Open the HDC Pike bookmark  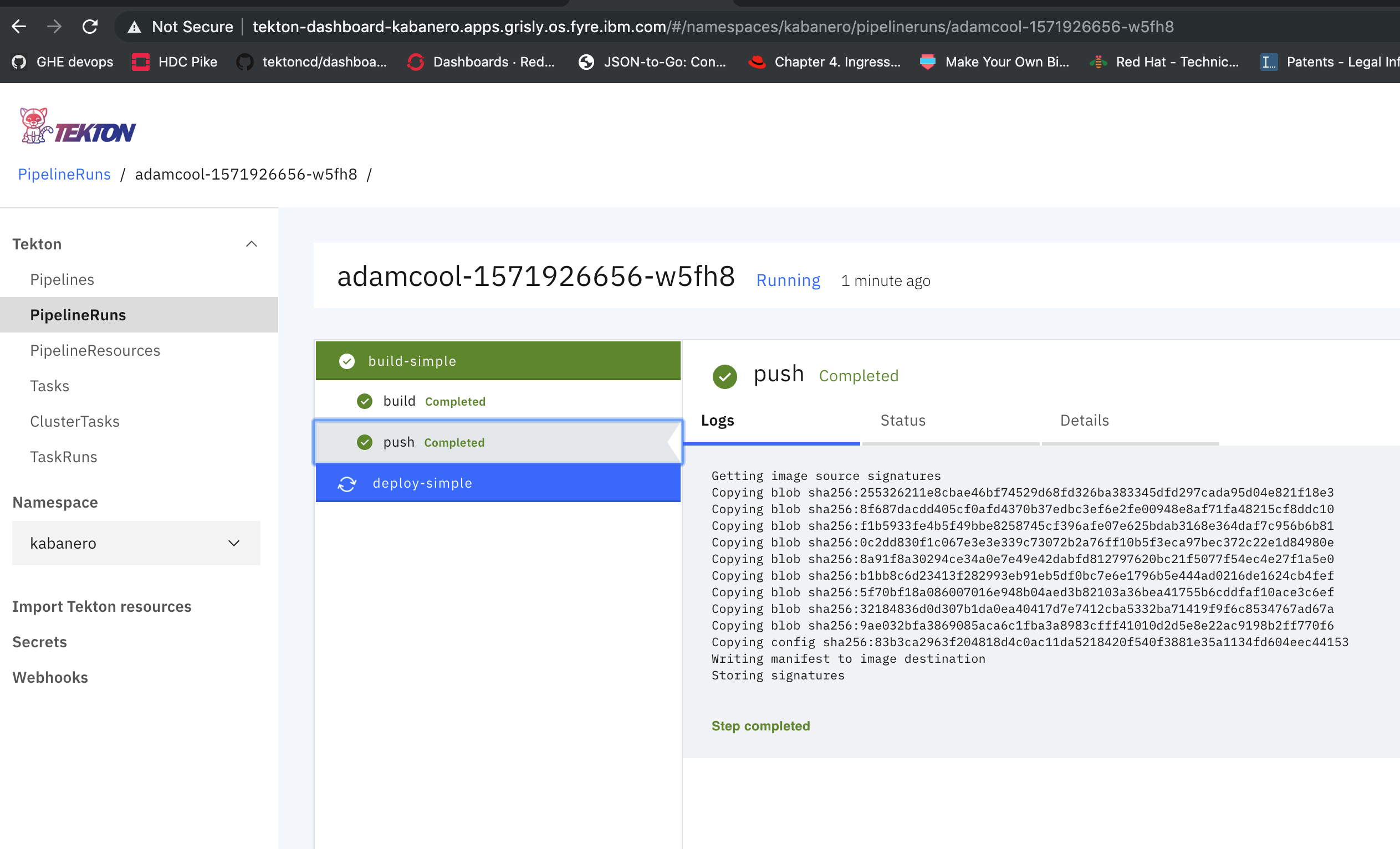(x=175, y=62)
